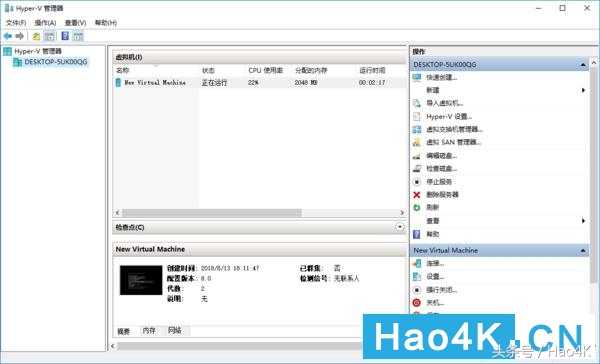Click the 创建时间 2018/8/13 value
Screen dimensions: 600x364
tap(230, 268)
